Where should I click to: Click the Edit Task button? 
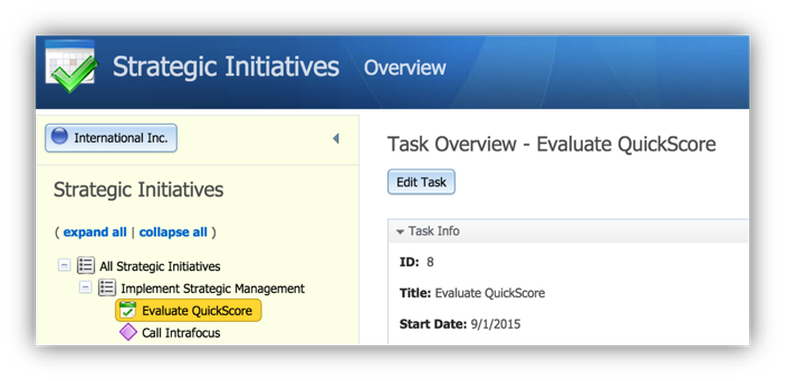tap(421, 182)
